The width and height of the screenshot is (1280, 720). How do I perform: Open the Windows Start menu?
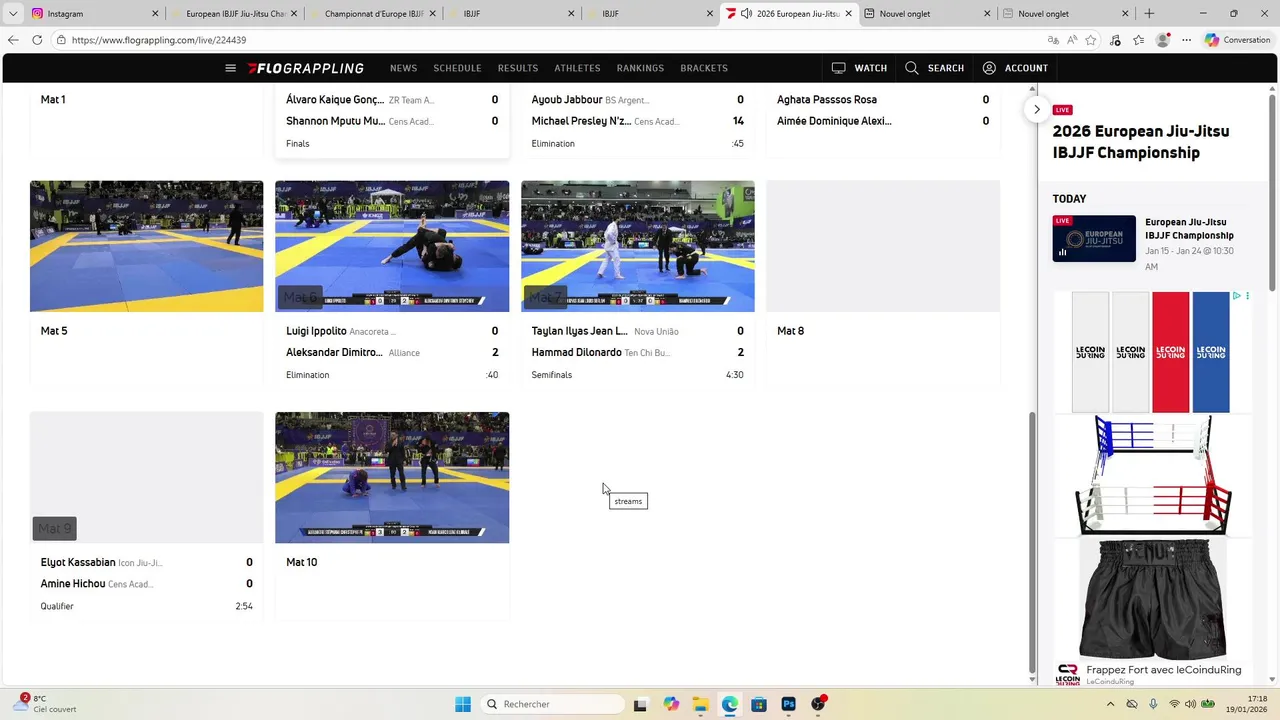pyautogui.click(x=463, y=704)
